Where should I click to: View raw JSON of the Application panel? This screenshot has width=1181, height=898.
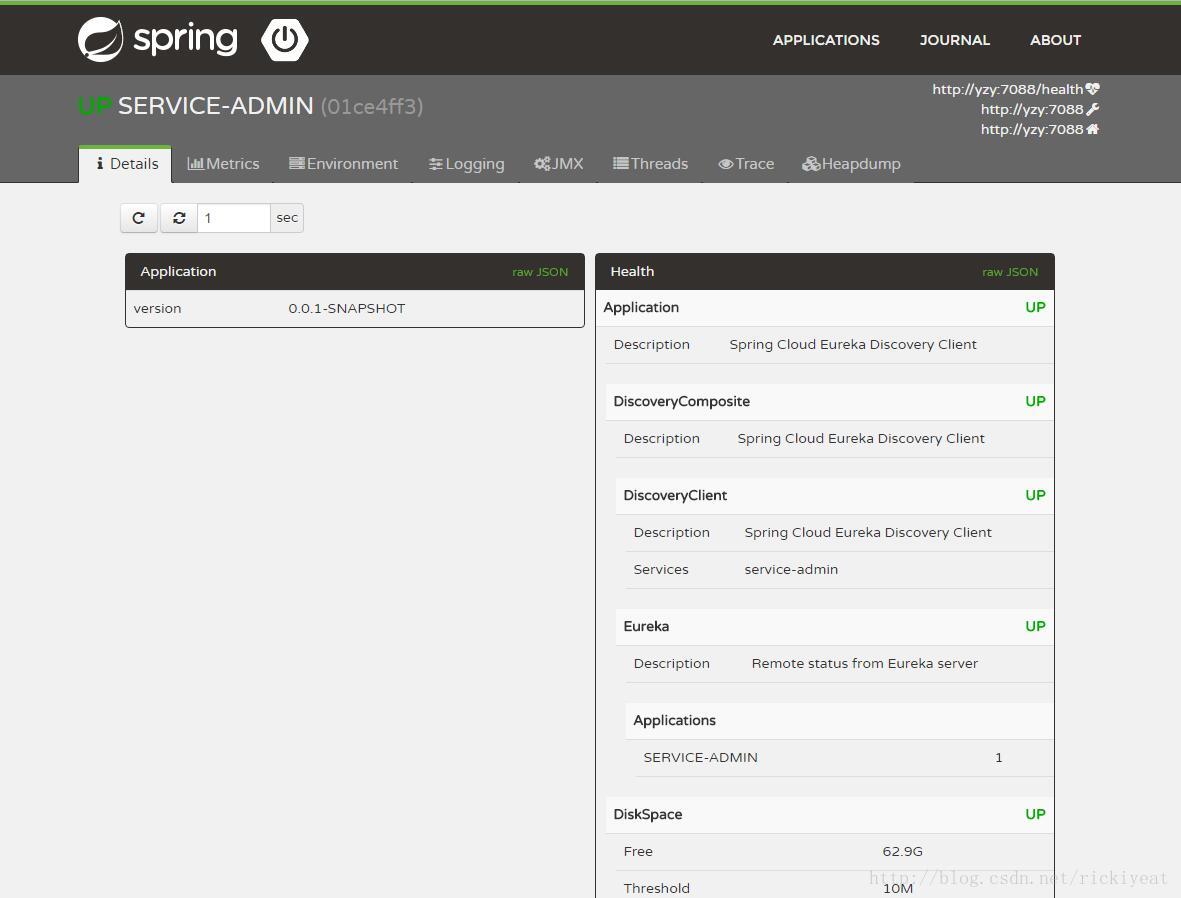click(x=540, y=271)
